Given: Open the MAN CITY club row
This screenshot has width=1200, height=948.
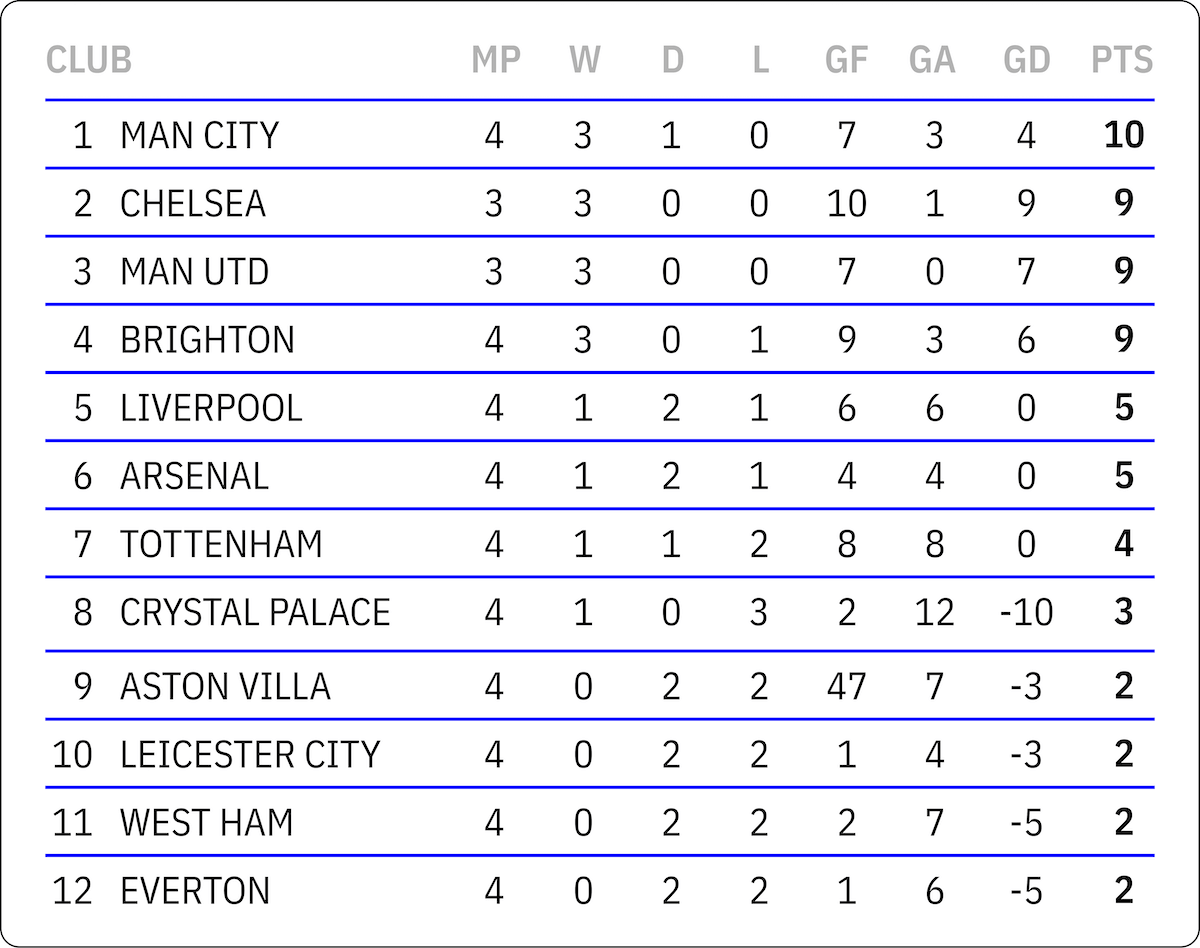Looking at the screenshot, I should (199, 135).
